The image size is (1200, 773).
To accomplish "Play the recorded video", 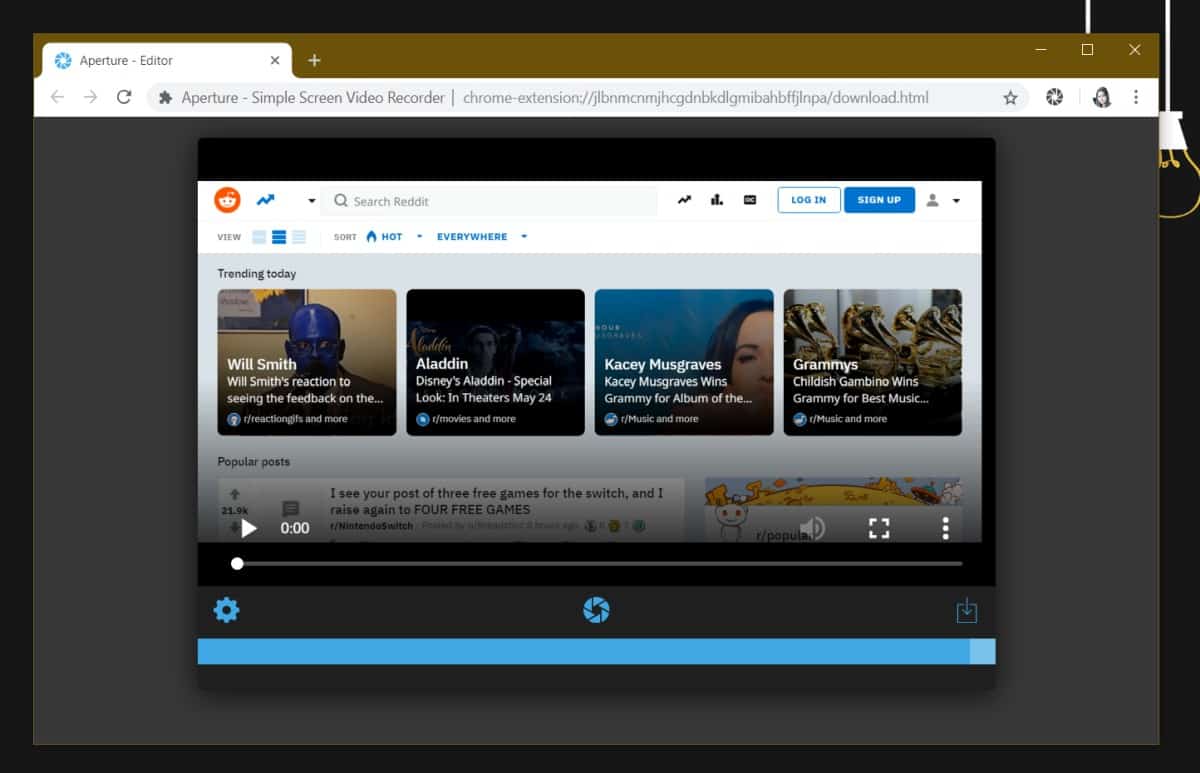I will pyautogui.click(x=249, y=528).
